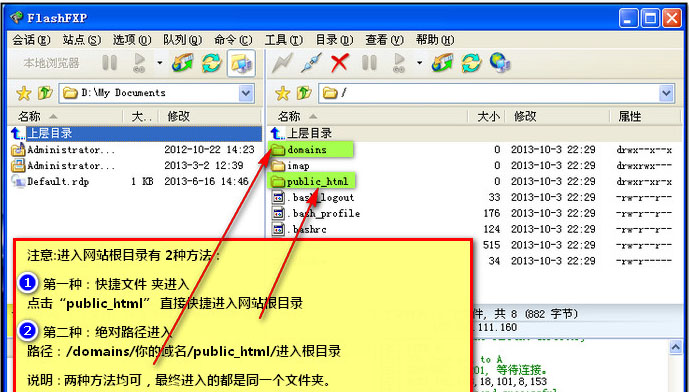Sort remote files by 大小 column header
Viewport: 689px width, 392px height.
click(488, 116)
